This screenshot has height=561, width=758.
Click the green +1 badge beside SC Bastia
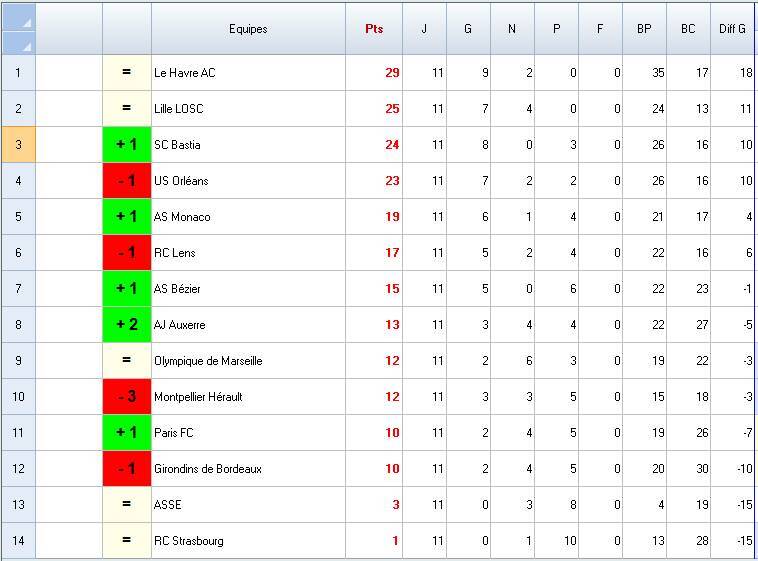[127, 145]
